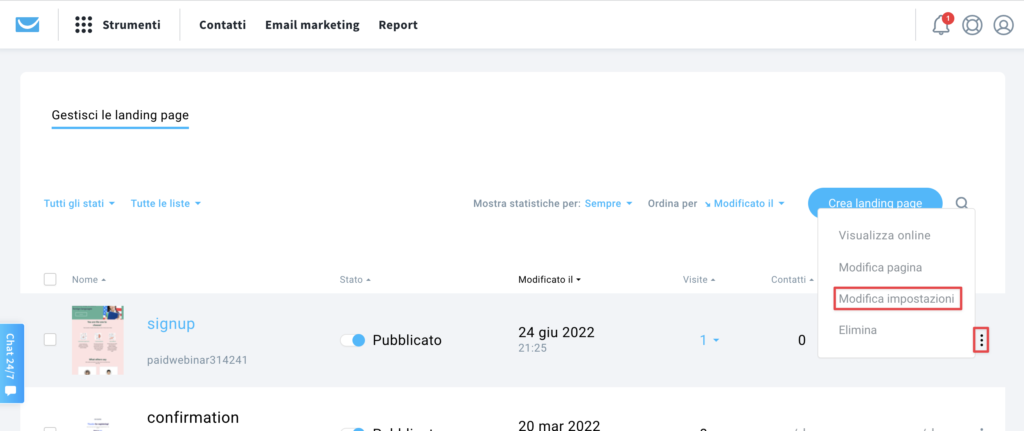Image resolution: width=1024 pixels, height=431 pixels.
Task: Click the Strumenti label
Action: click(x=131, y=25)
